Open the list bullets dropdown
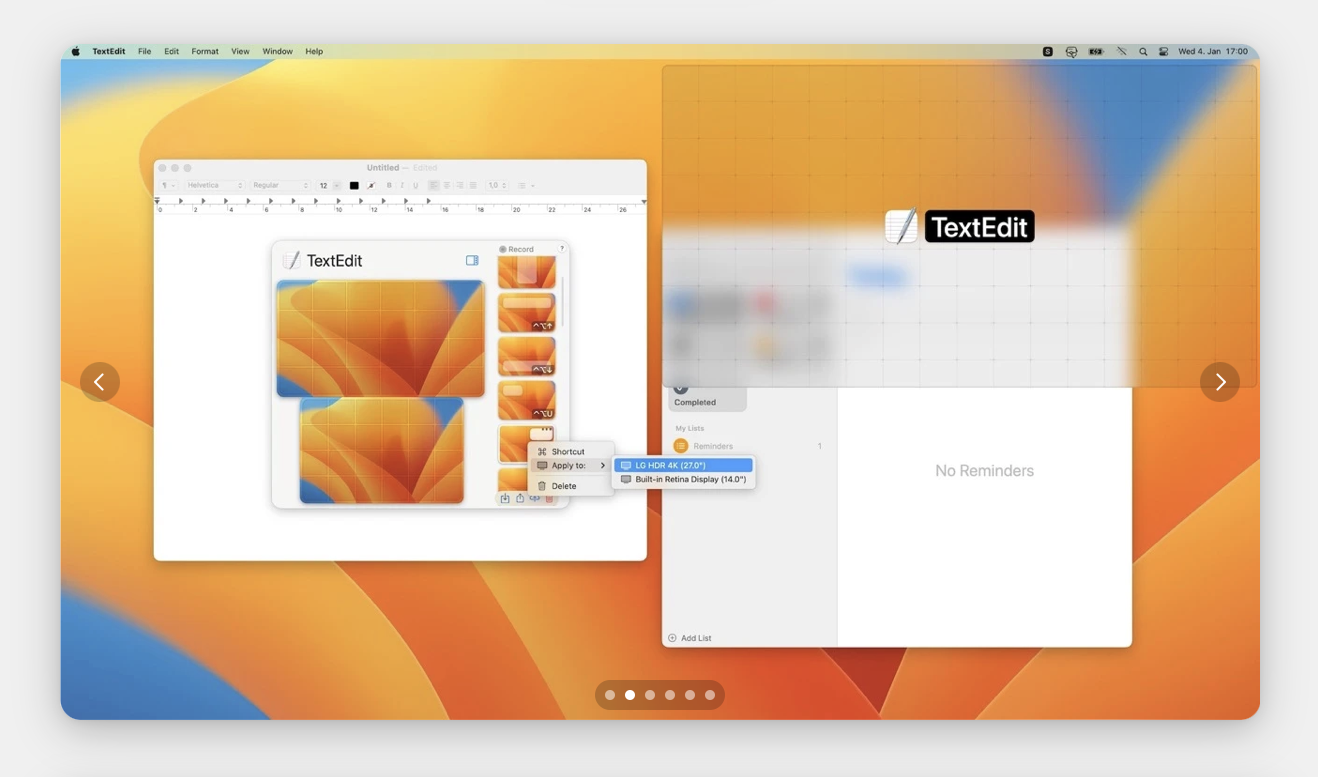Image resolution: width=1318 pixels, height=777 pixels. pos(526,185)
